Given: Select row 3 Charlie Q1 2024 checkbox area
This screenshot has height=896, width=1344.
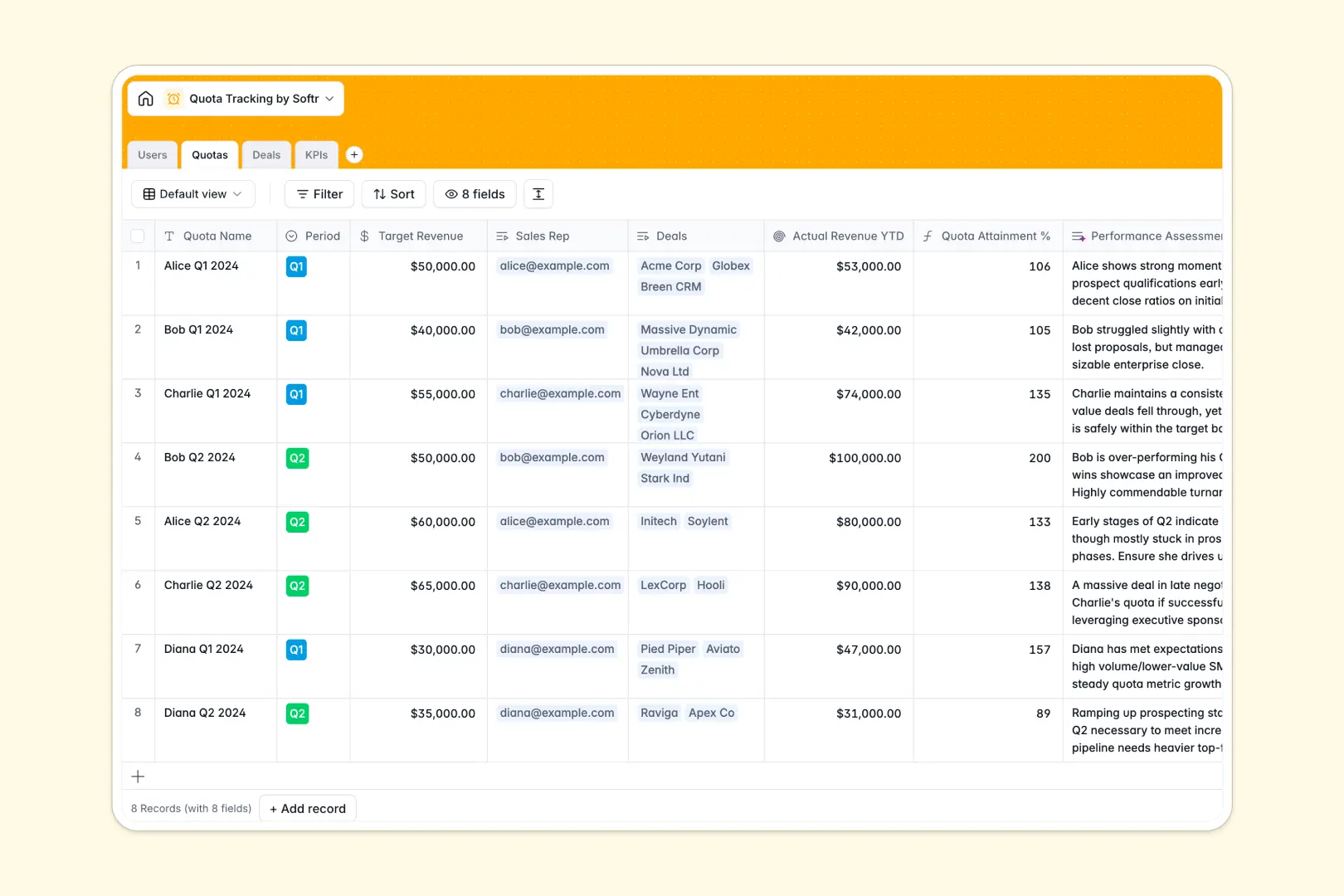Looking at the screenshot, I should point(138,394).
